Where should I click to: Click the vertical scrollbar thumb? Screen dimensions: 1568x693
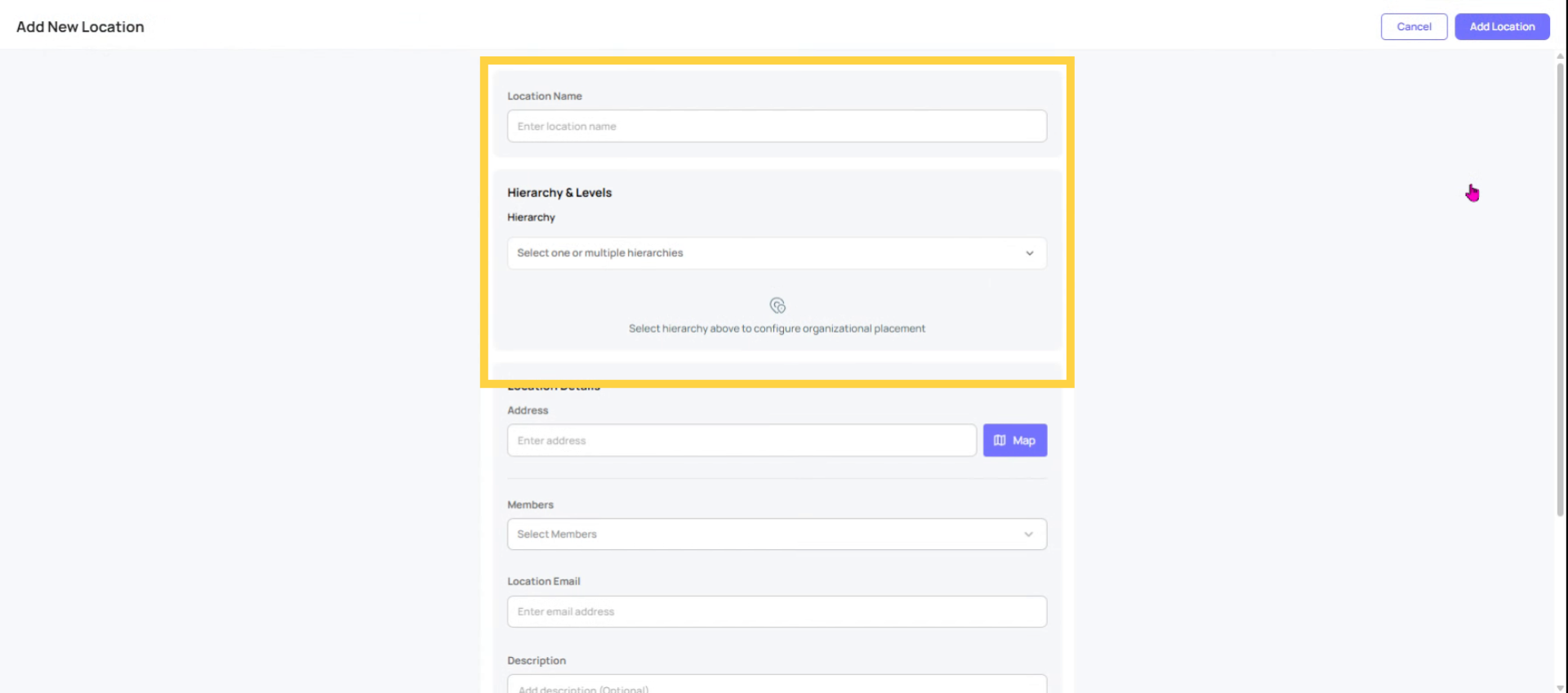[x=1560, y=286]
